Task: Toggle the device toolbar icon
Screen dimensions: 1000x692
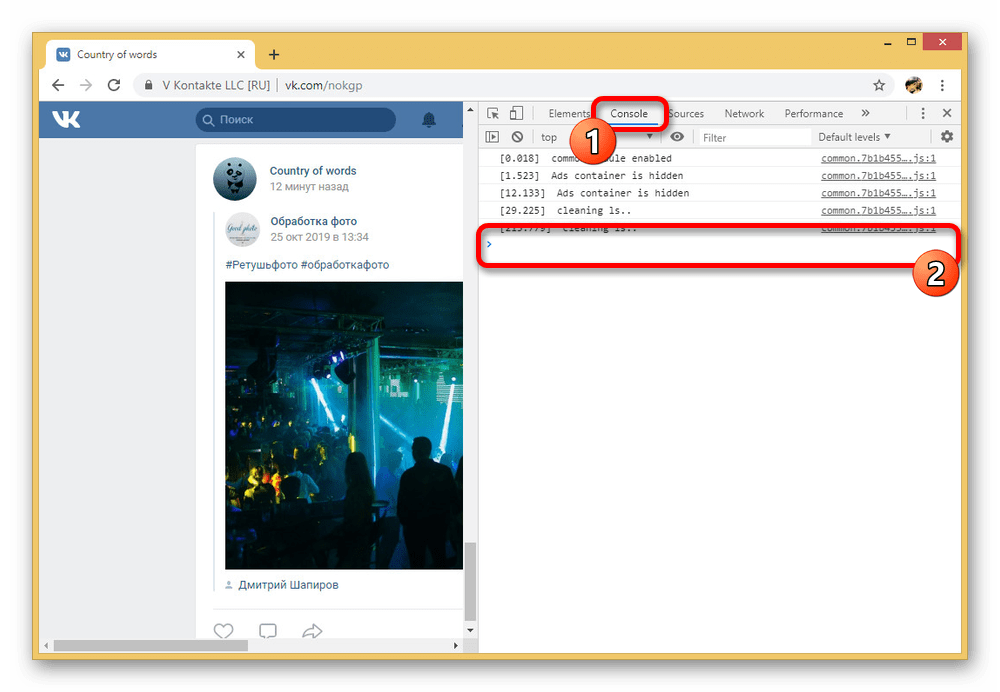Action: 516,114
